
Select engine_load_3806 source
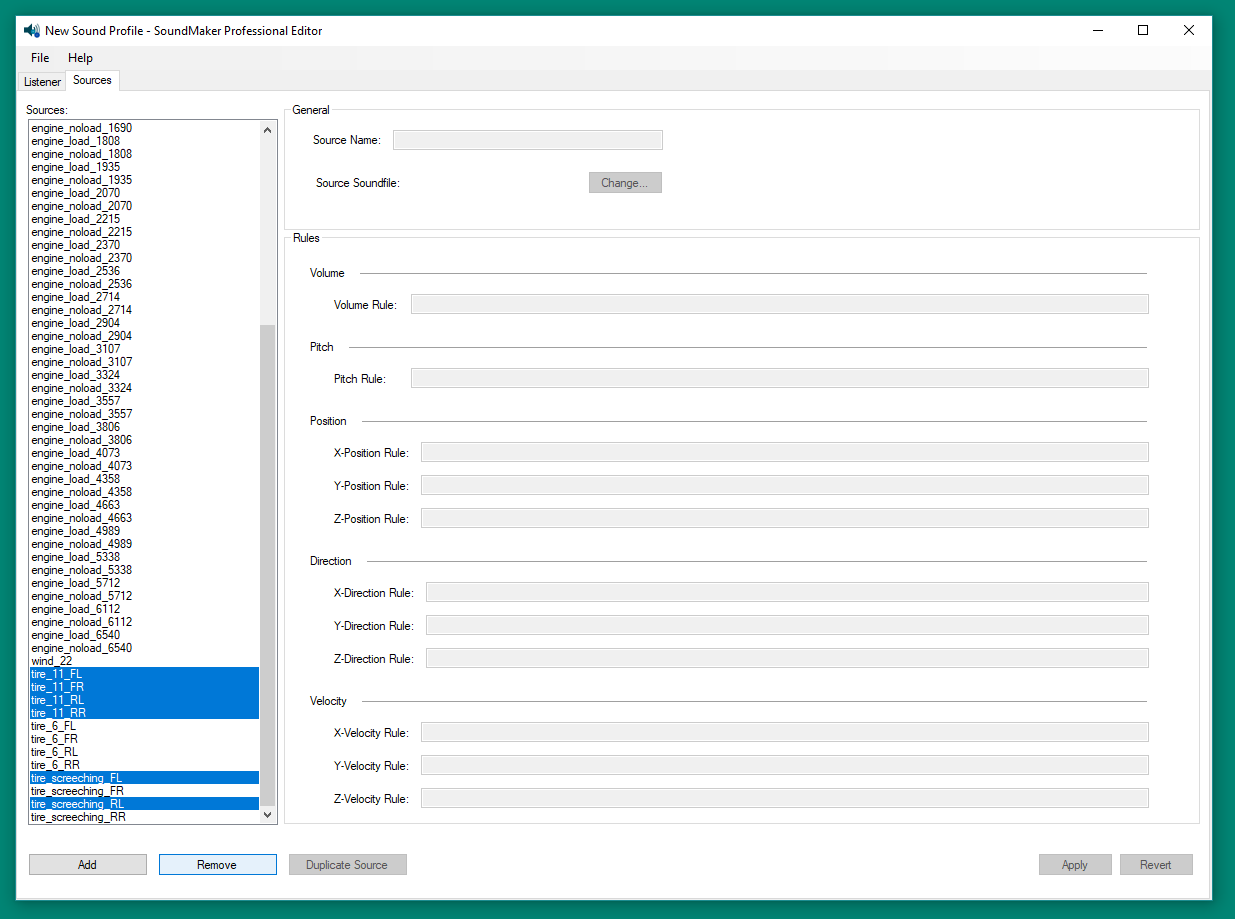(144, 427)
